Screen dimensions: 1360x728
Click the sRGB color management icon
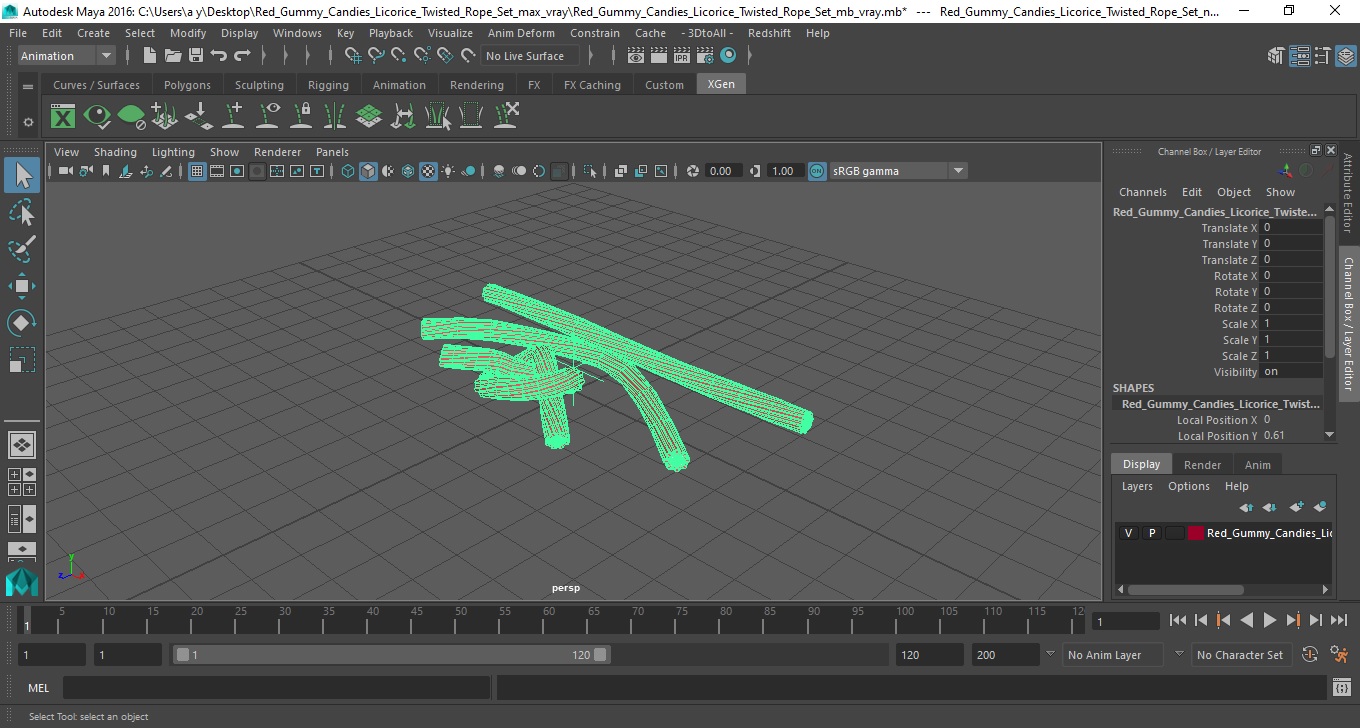[817, 171]
